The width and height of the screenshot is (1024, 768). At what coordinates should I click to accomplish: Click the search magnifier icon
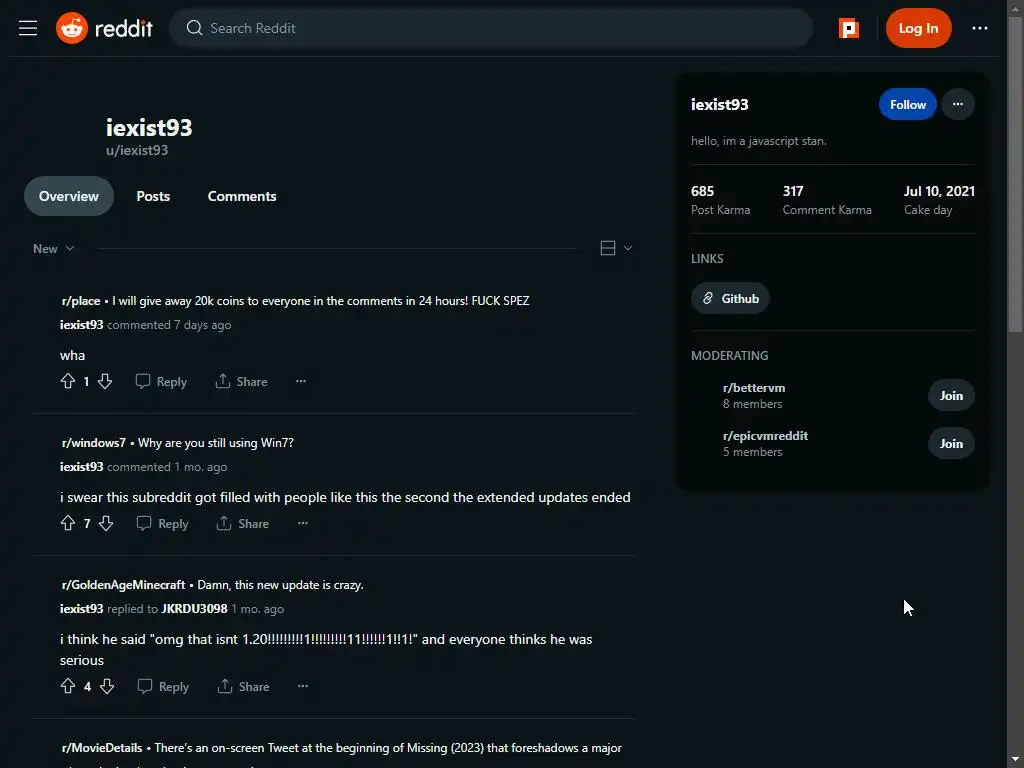pyautogui.click(x=194, y=28)
